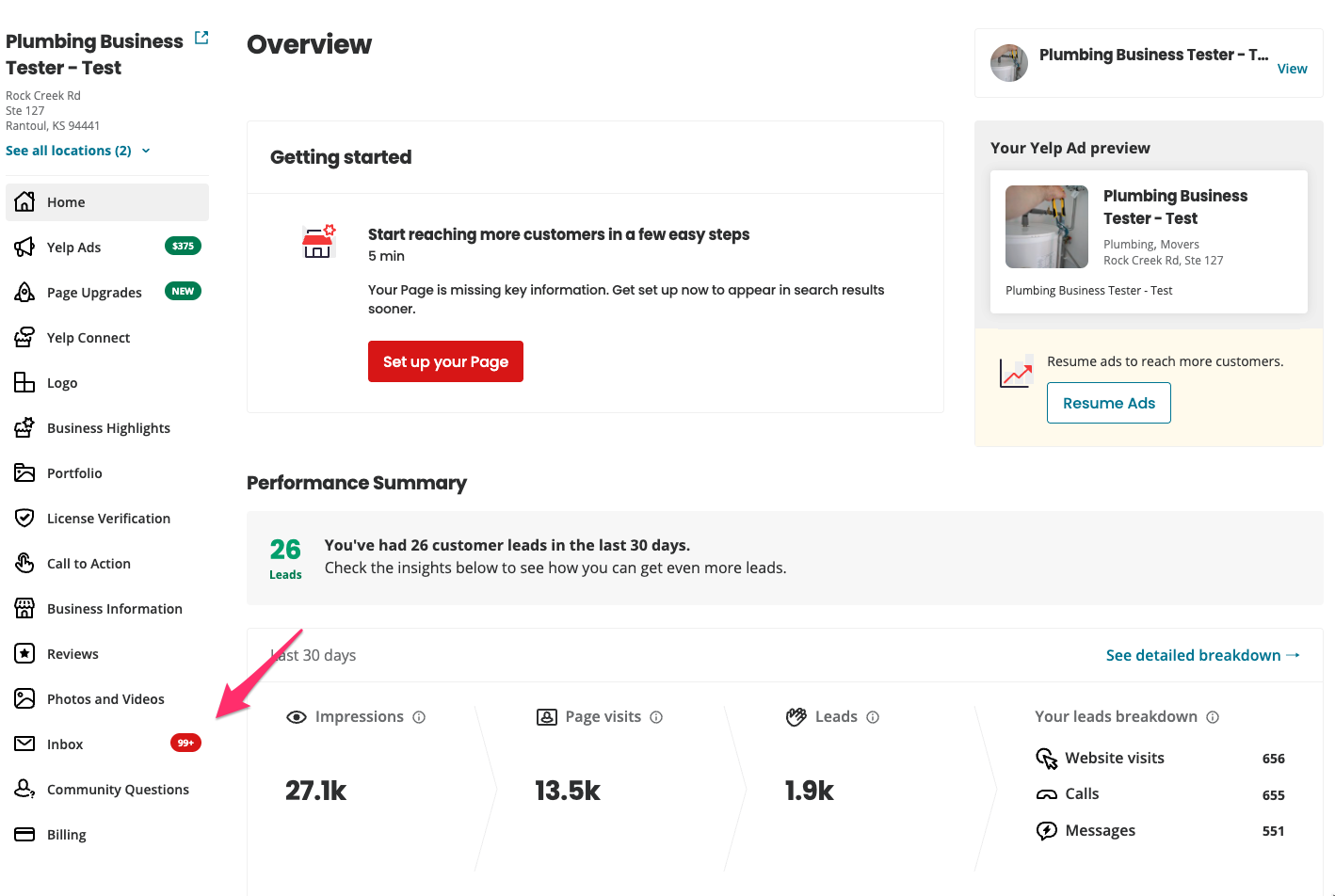Click the Portfolio label in sidebar

tap(74, 473)
